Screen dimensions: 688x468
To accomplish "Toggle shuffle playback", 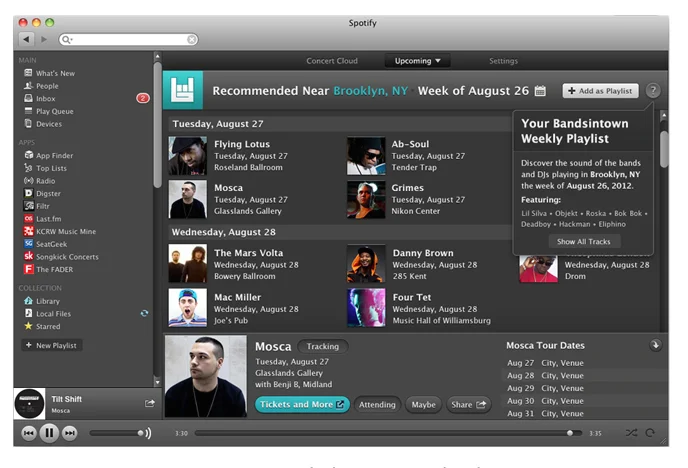I will coord(631,433).
